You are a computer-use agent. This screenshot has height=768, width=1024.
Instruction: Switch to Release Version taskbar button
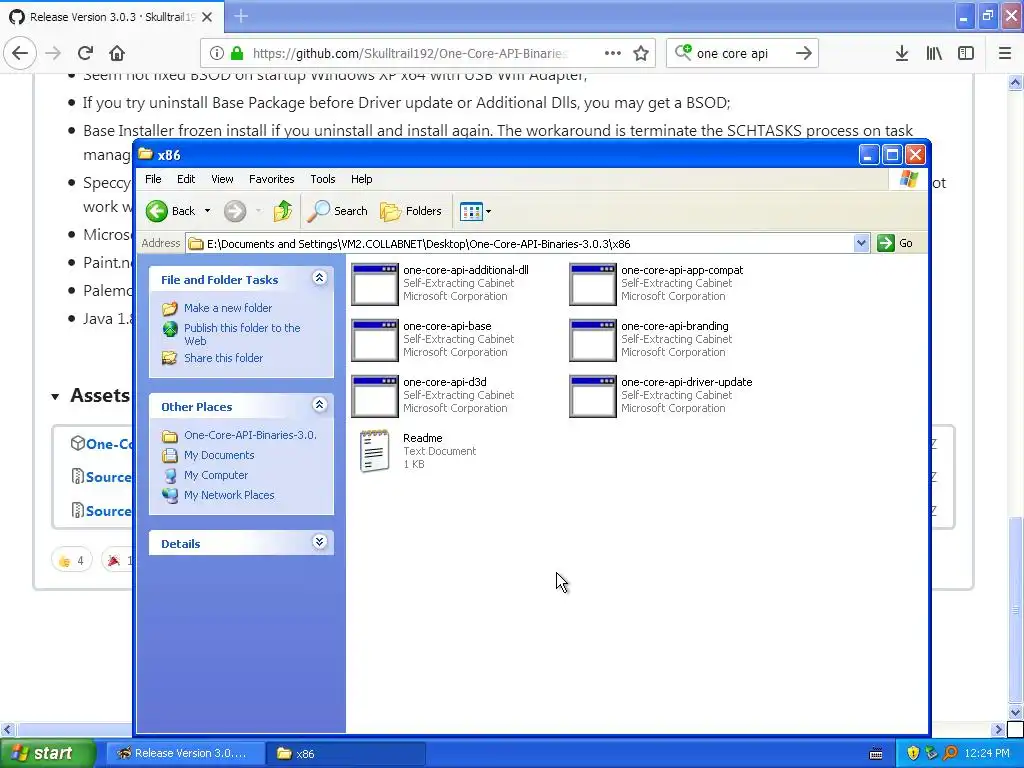(x=185, y=754)
